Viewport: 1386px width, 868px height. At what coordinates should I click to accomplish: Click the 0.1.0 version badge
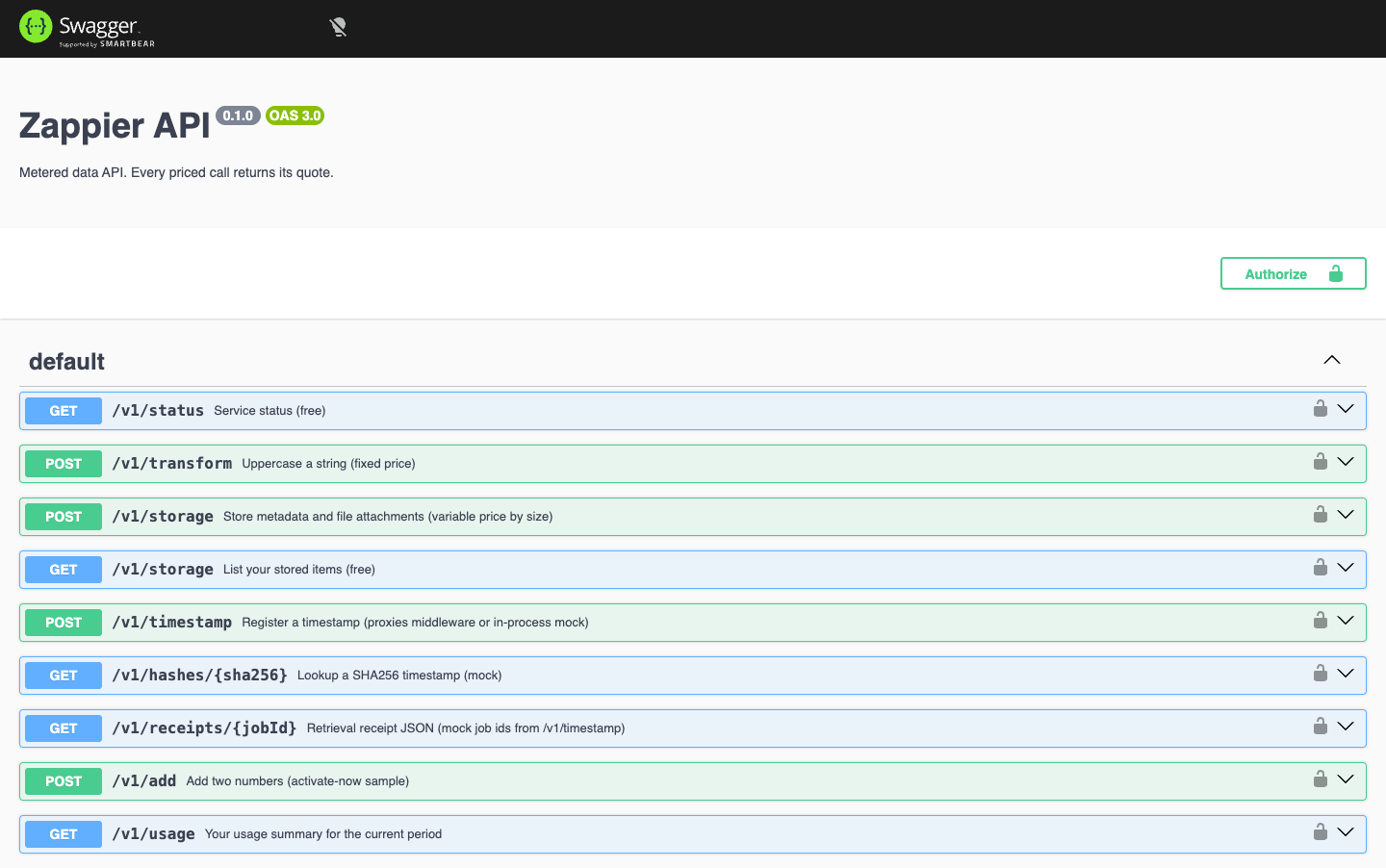coord(238,115)
